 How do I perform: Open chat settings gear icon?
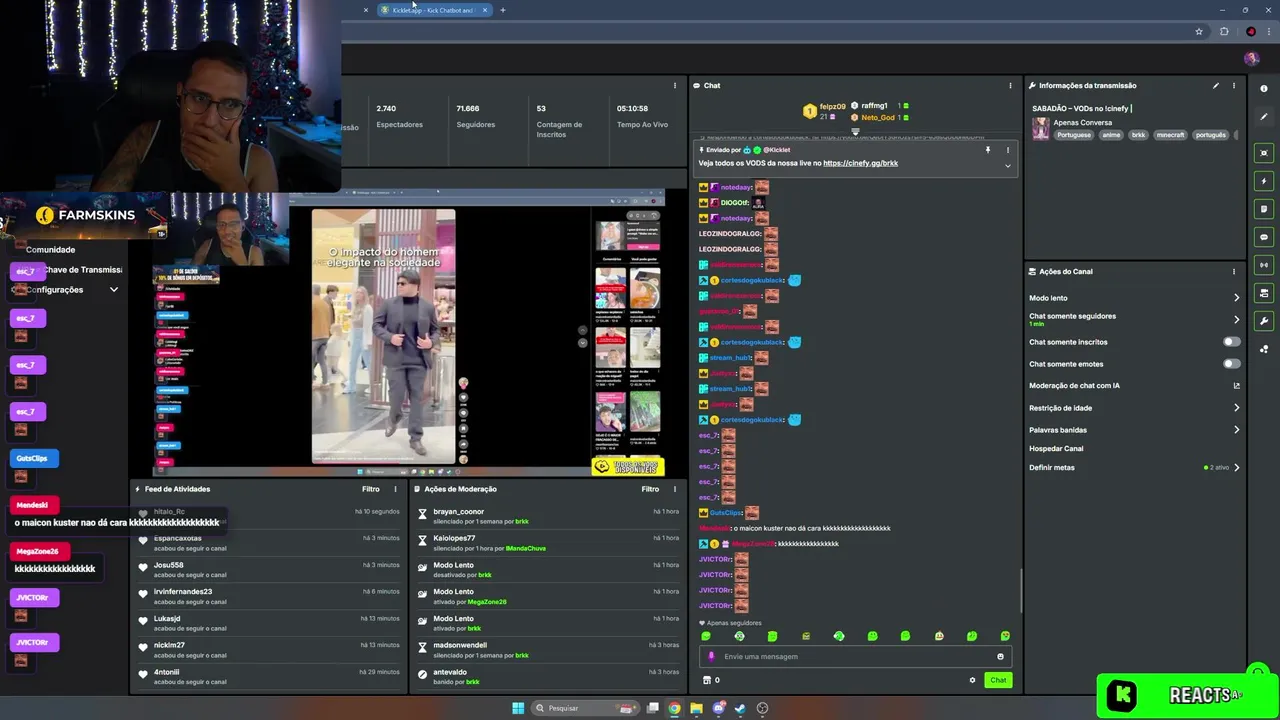point(972,680)
